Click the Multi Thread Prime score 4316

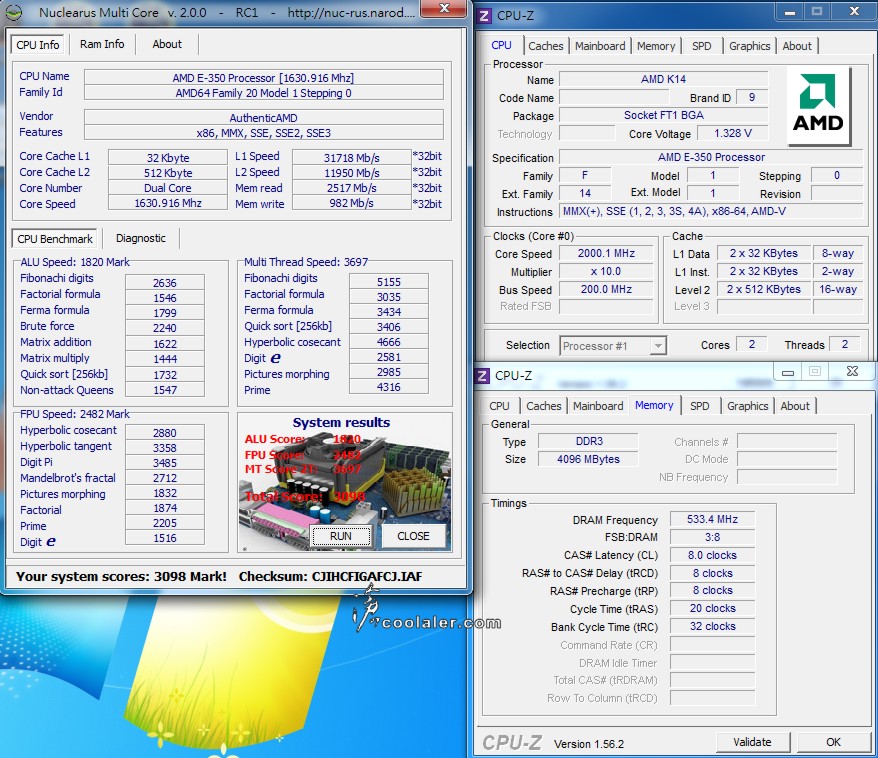pos(389,387)
